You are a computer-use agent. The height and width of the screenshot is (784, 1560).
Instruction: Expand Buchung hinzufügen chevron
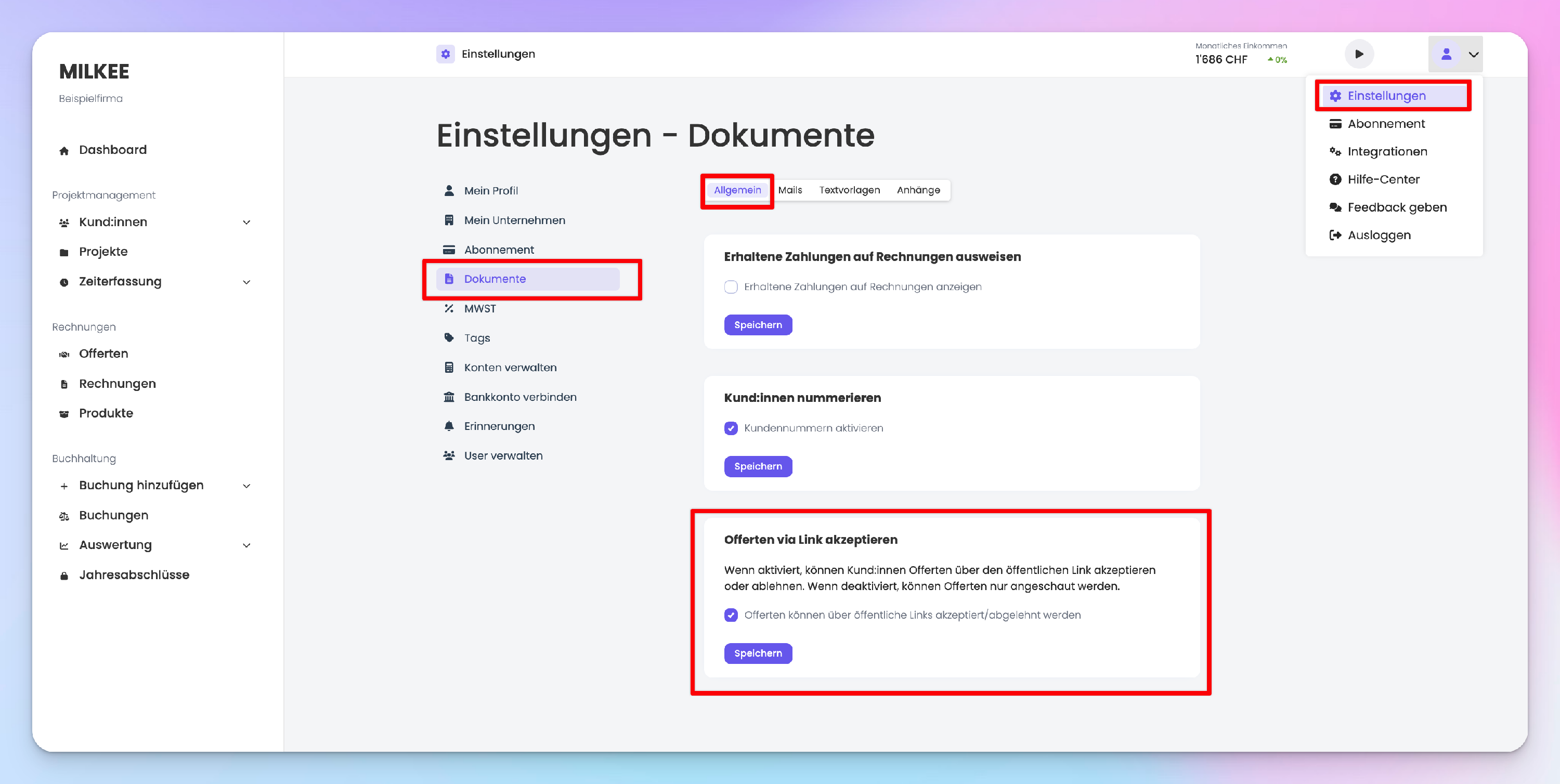click(x=246, y=486)
